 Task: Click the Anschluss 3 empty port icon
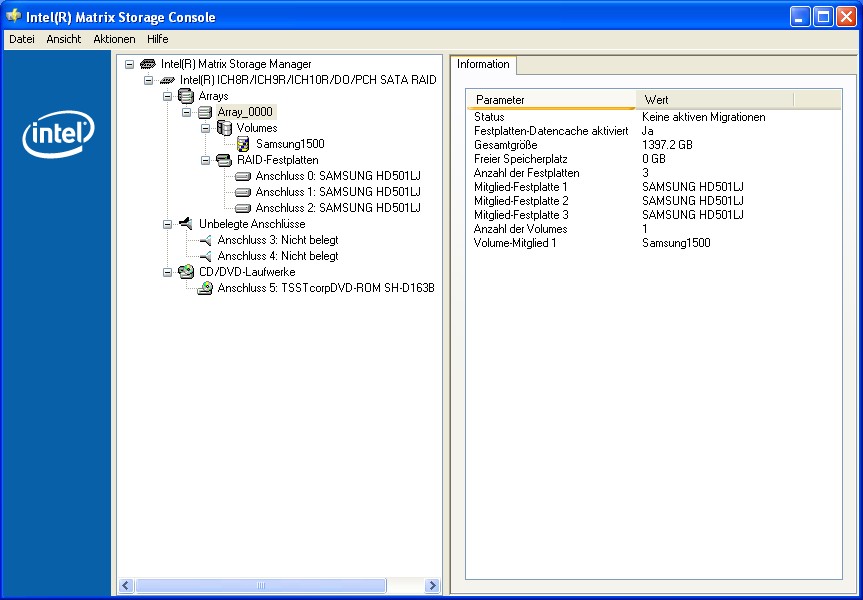(x=205, y=241)
